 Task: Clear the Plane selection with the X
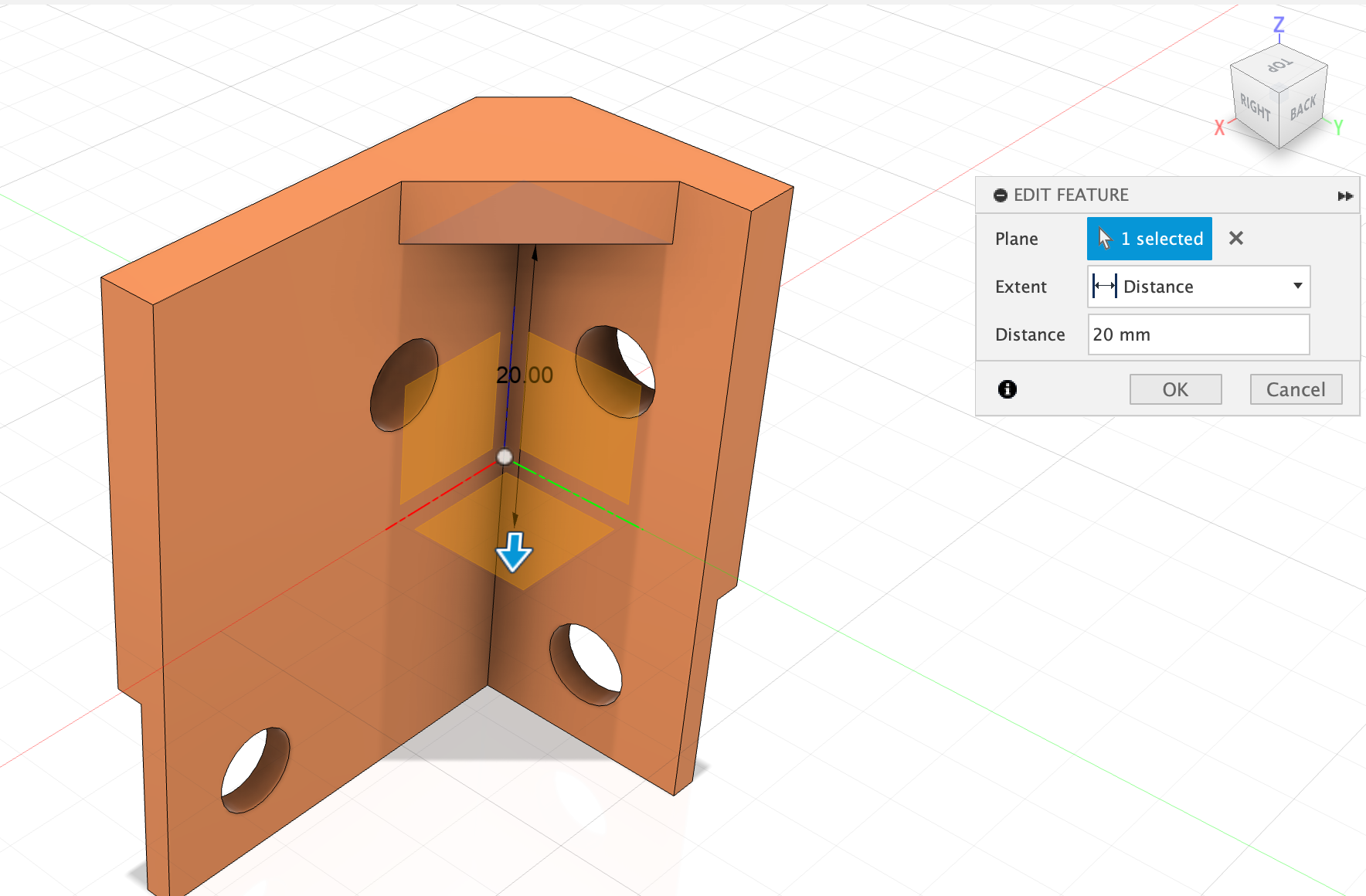point(1236,238)
